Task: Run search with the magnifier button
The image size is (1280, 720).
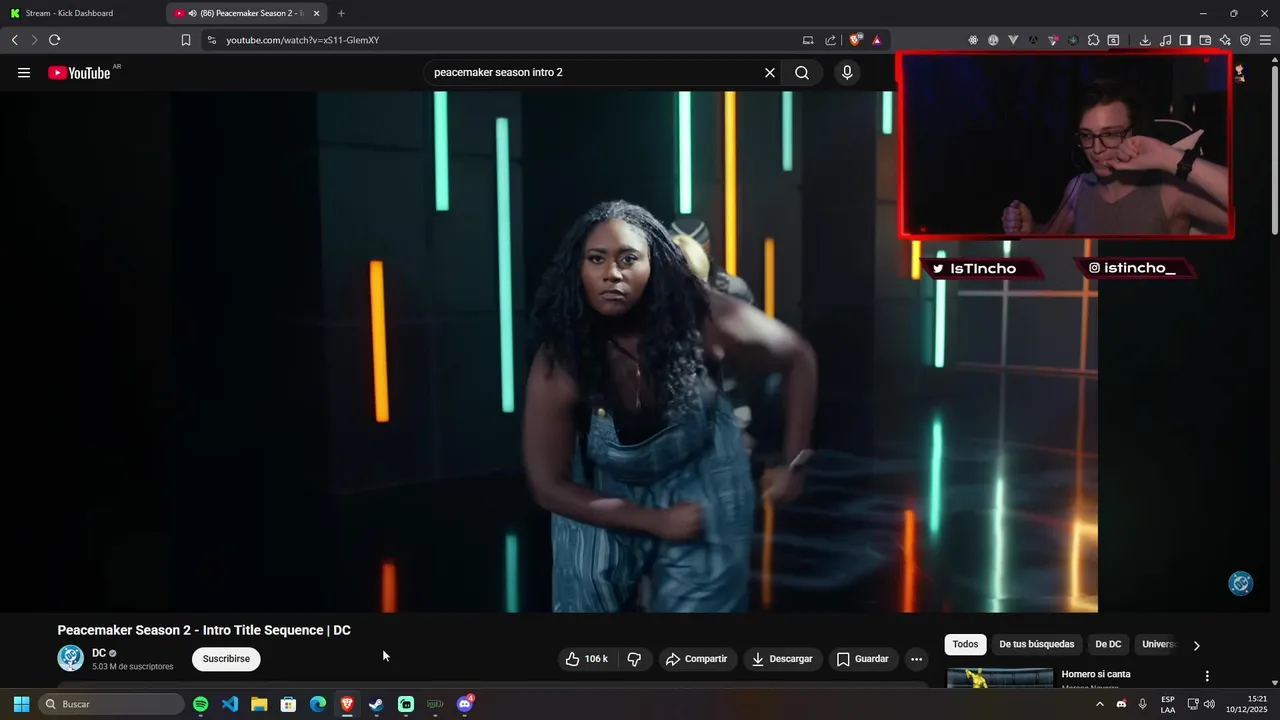Action: tap(802, 72)
